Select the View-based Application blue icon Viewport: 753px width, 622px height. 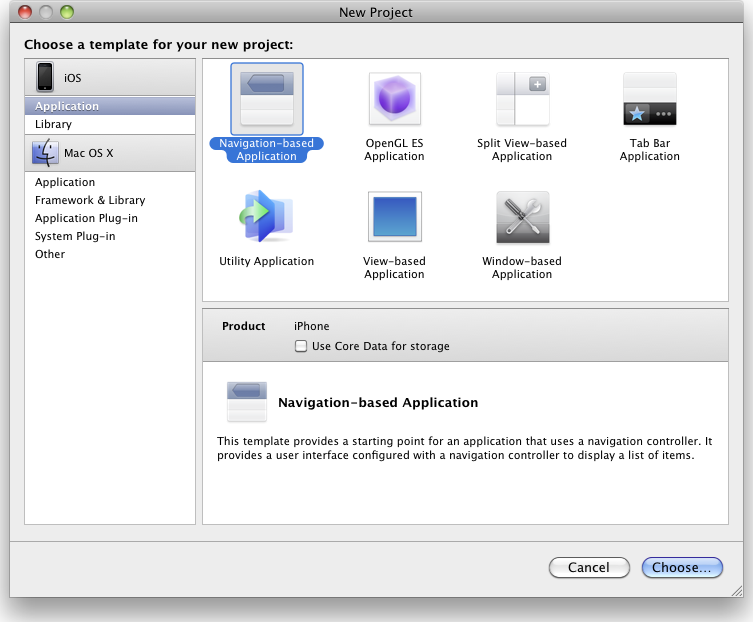click(x=395, y=217)
